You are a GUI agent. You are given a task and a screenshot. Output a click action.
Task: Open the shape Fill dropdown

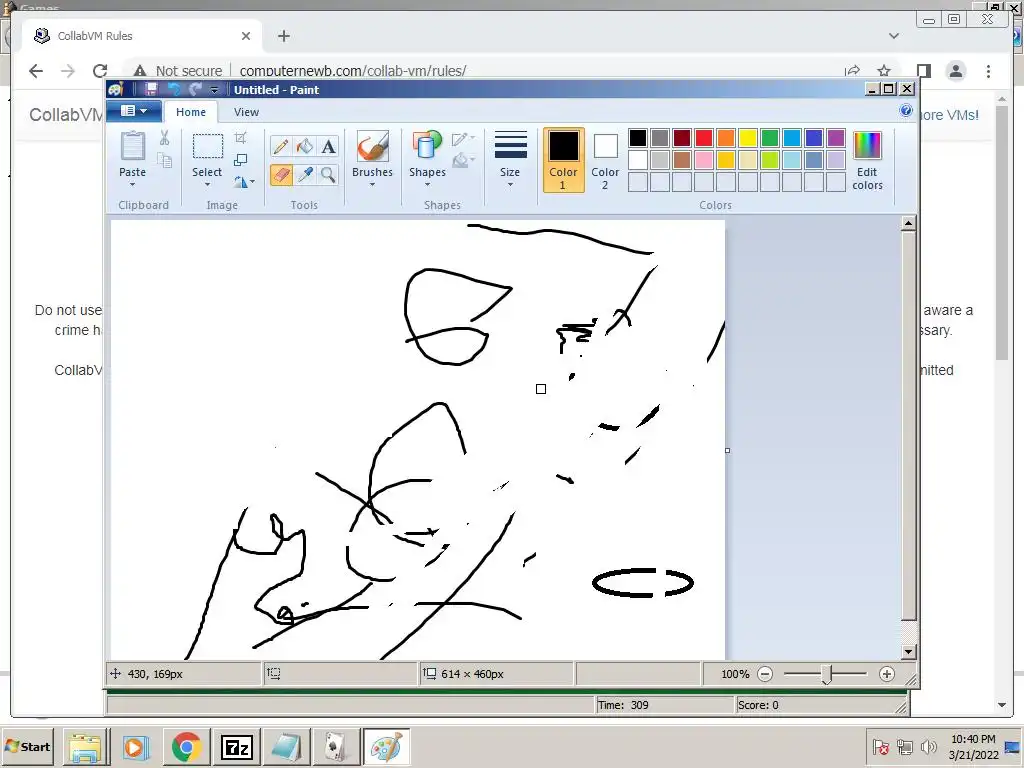[x=463, y=160]
